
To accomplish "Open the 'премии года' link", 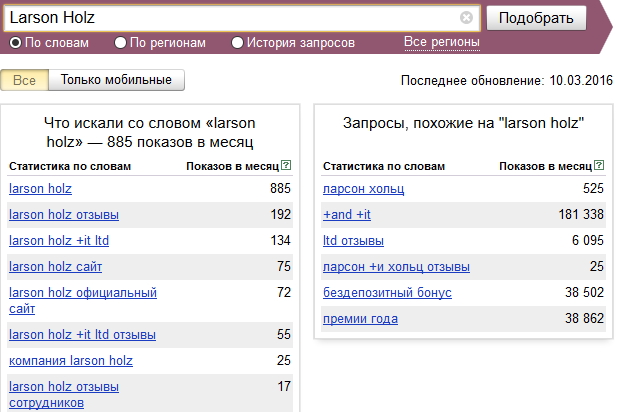I will (360, 319).
